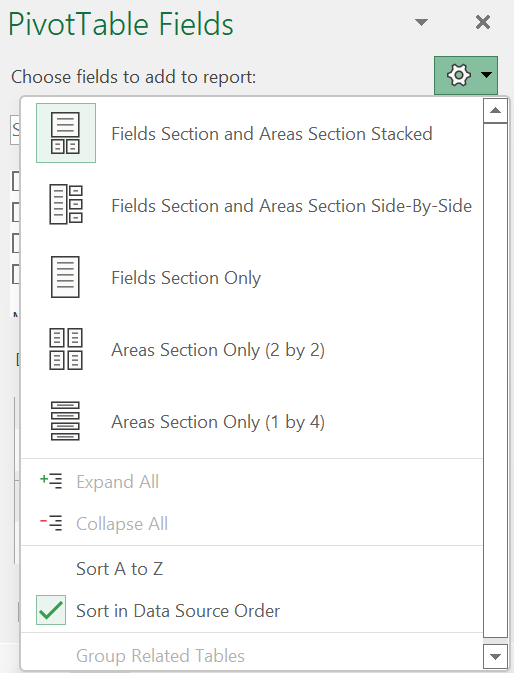The image size is (514, 673).
Task: Click the Fields Section Only icon
Action: [65, 277]
